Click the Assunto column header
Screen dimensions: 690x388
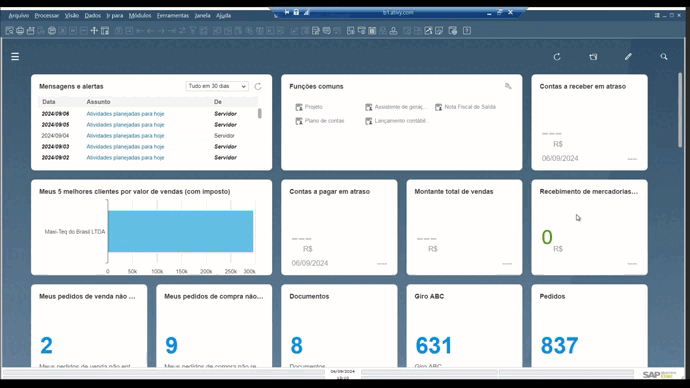pos(98,102)
